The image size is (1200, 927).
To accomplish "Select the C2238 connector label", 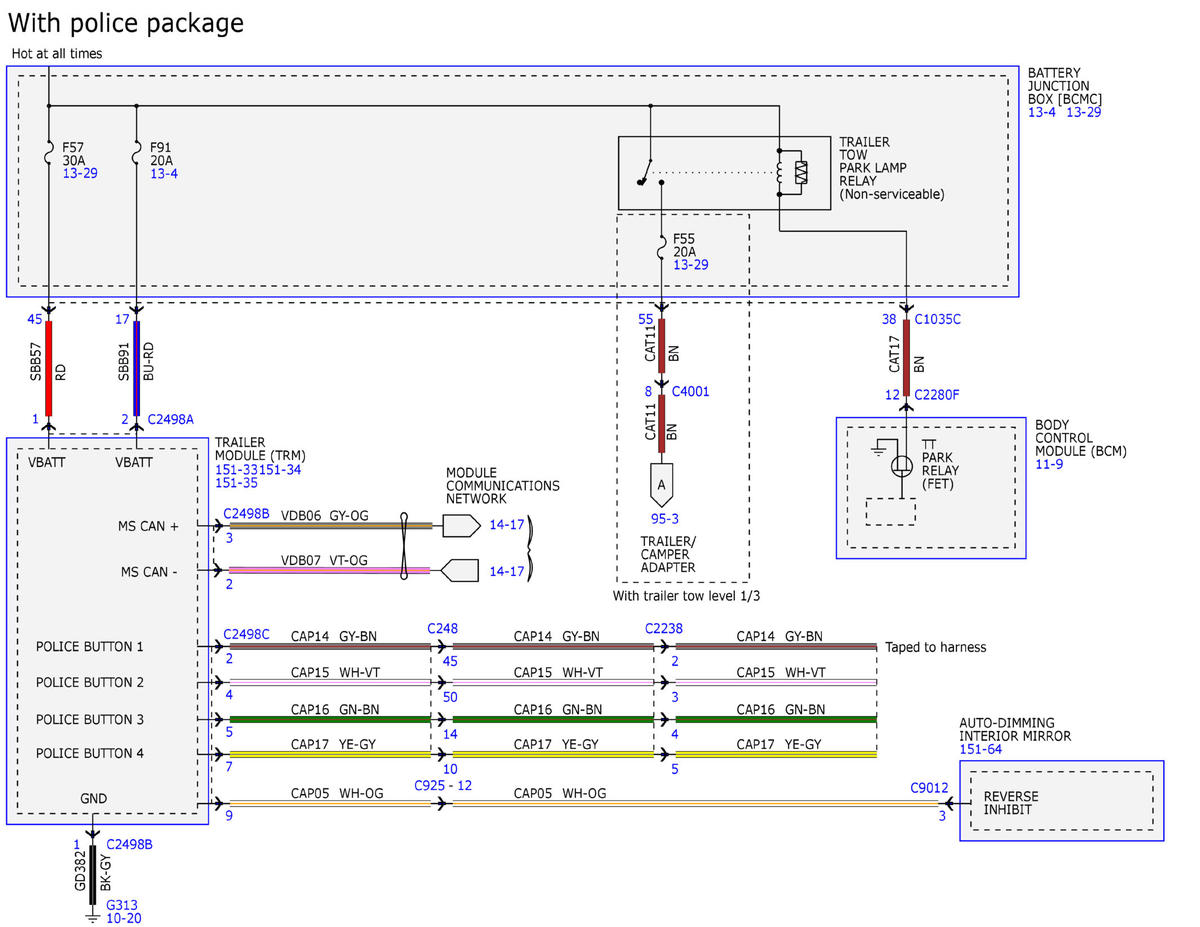I will tap(665, 628).
